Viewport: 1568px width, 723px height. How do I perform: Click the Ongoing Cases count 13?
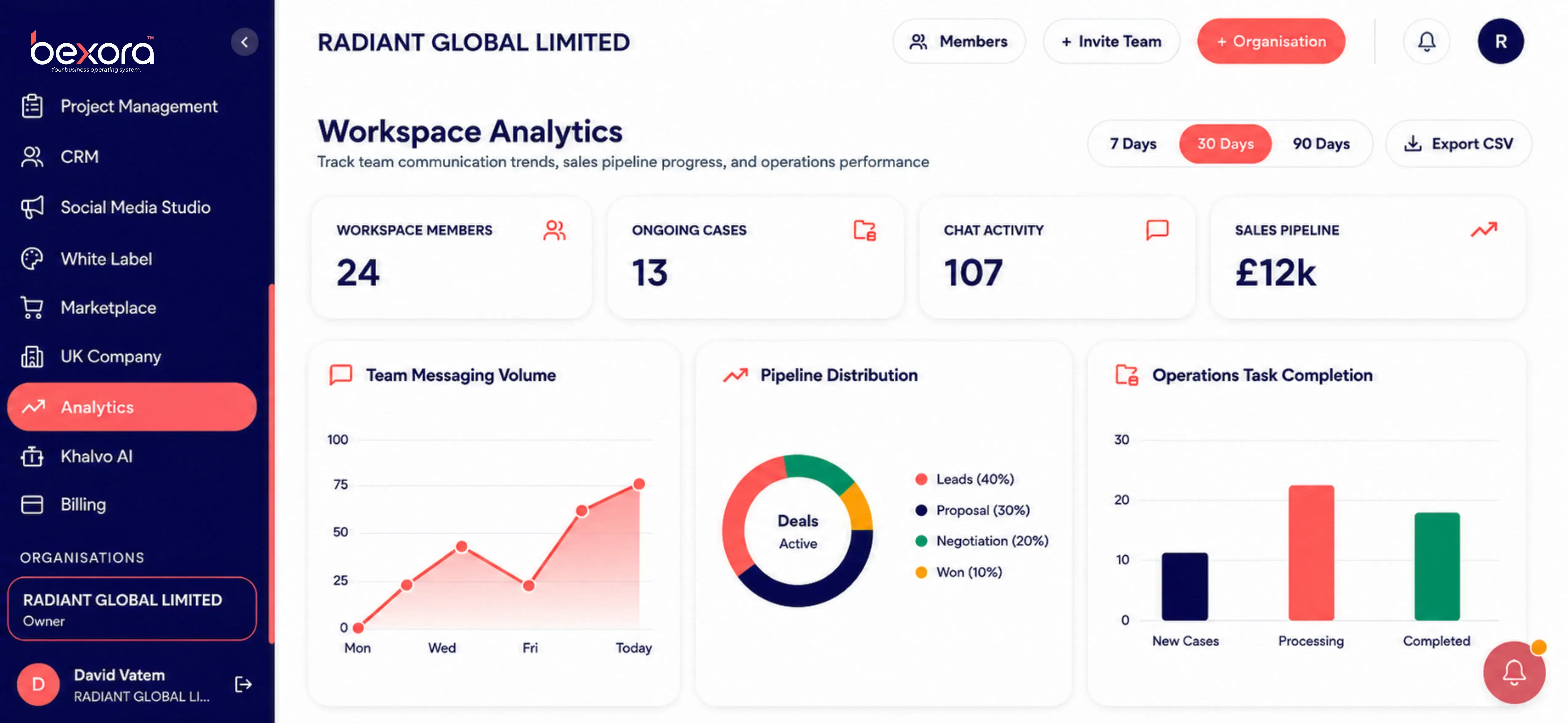pyautogui.click(x=649, y=272)
